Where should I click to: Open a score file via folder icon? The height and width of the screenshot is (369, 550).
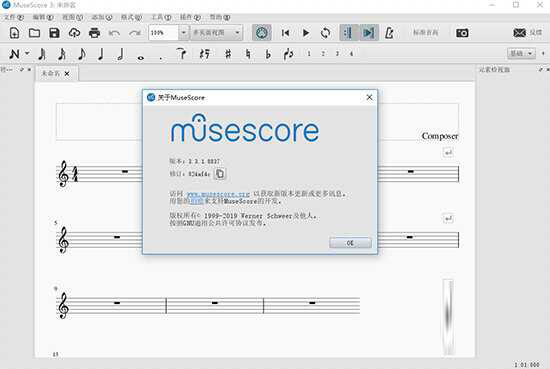[x=34, y=33]
